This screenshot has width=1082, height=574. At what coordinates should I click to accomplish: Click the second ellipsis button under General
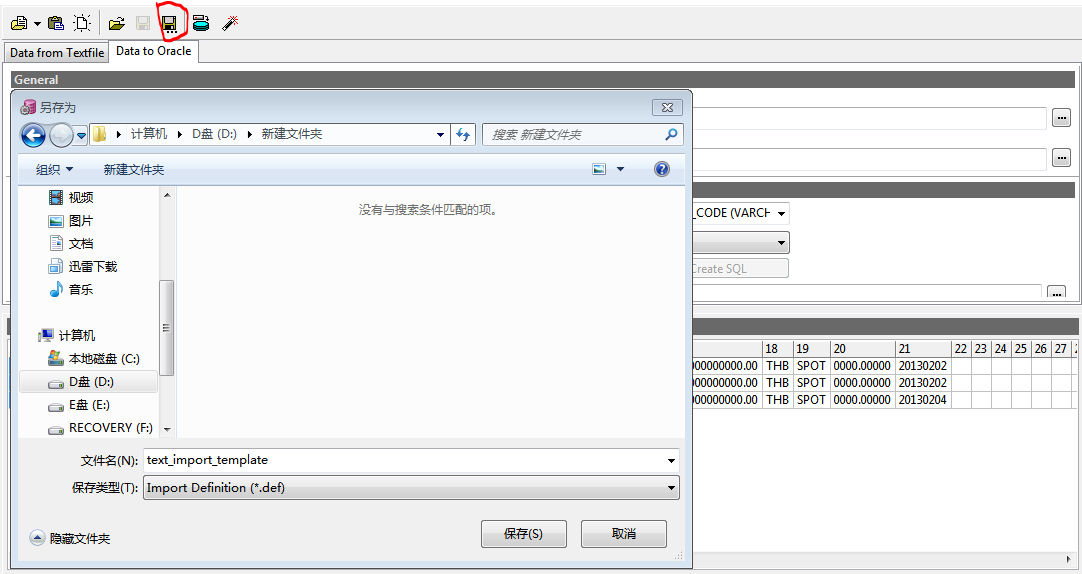click(x=1061, y=158)
